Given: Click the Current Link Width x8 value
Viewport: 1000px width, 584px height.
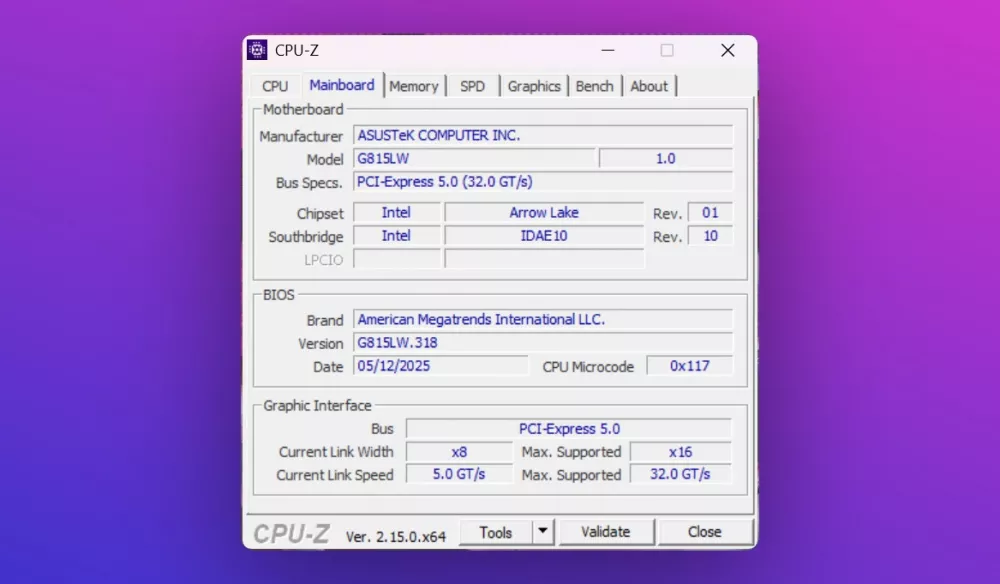Looking at the screenshot, I should click(x=459, y=452).
